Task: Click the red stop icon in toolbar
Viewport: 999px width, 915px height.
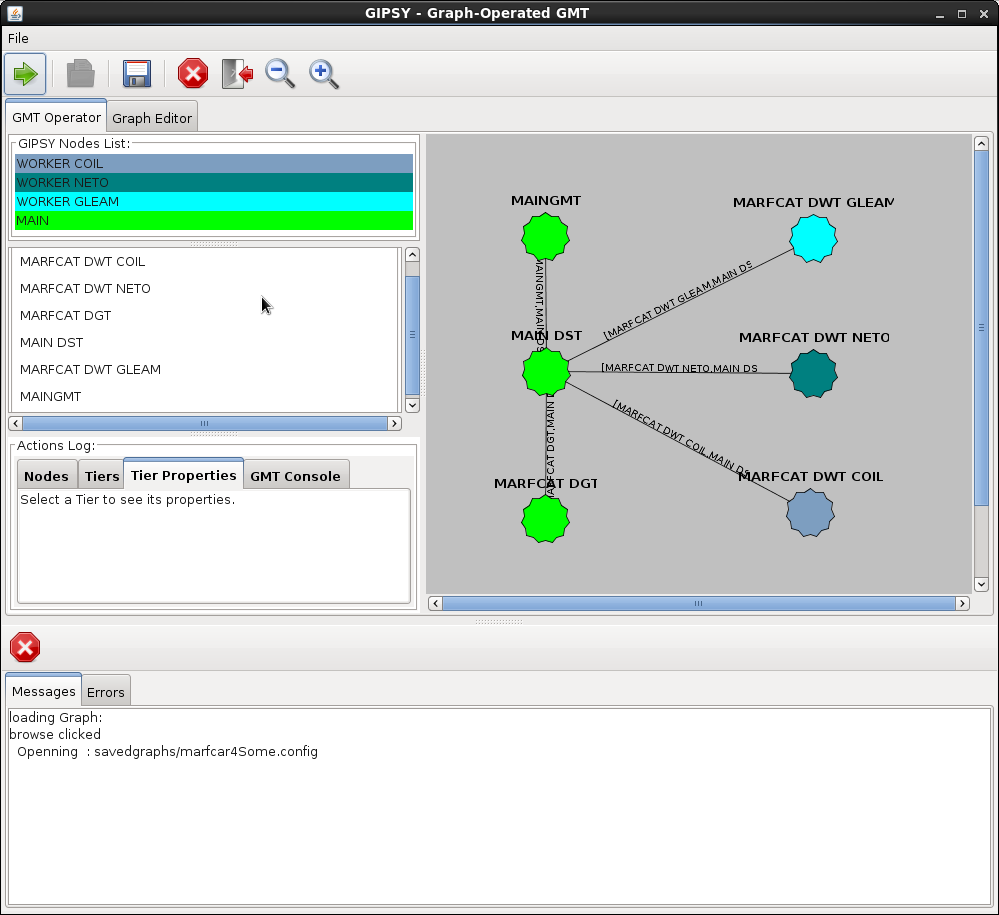Action: coord(192,74)
